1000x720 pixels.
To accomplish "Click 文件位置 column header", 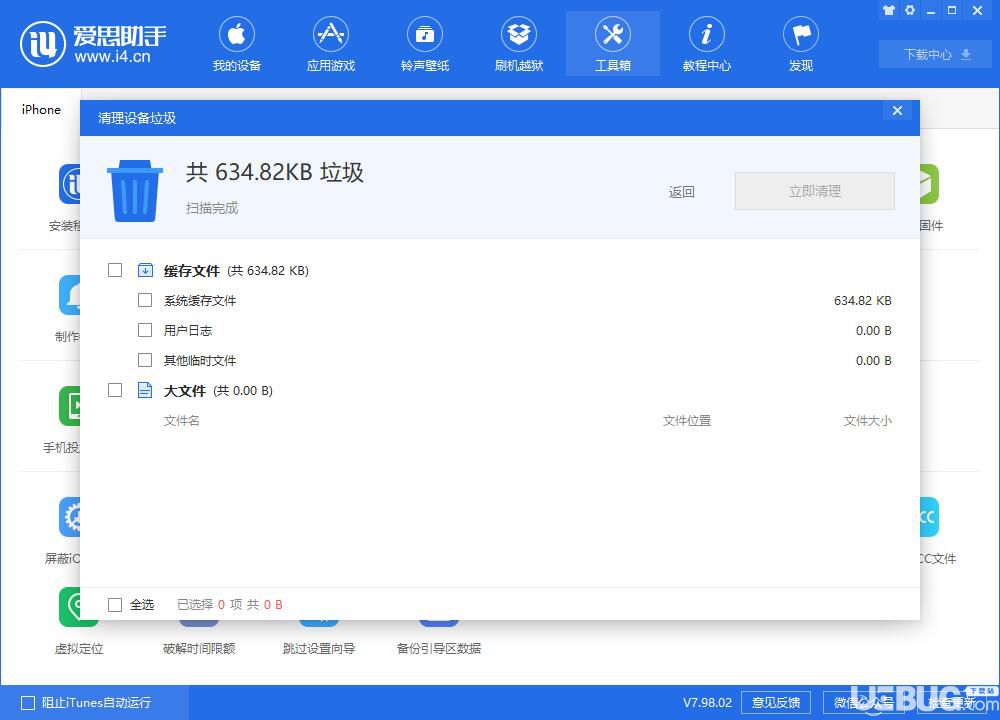I will [x=686, y=420].
